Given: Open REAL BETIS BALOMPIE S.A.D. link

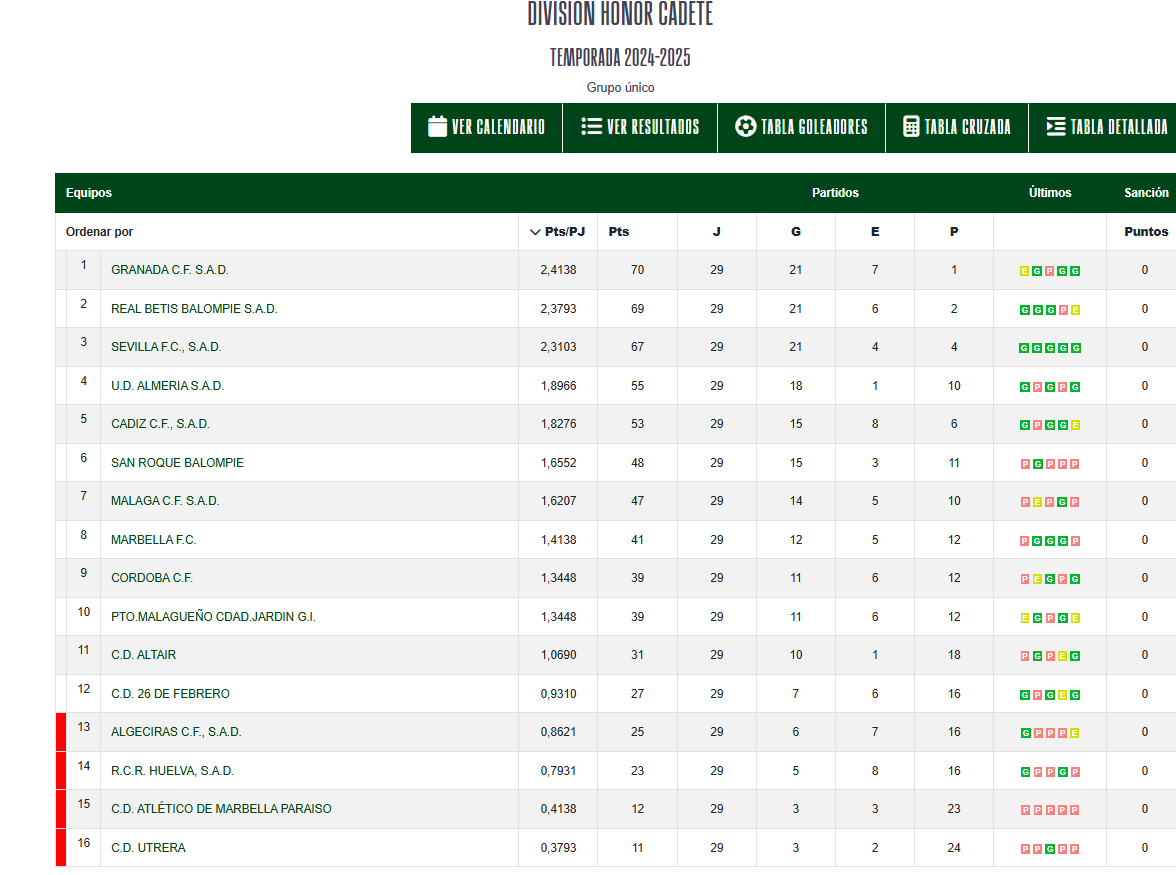Looking at the screenshot, I should pyautogui.click(x=194, y=309).
